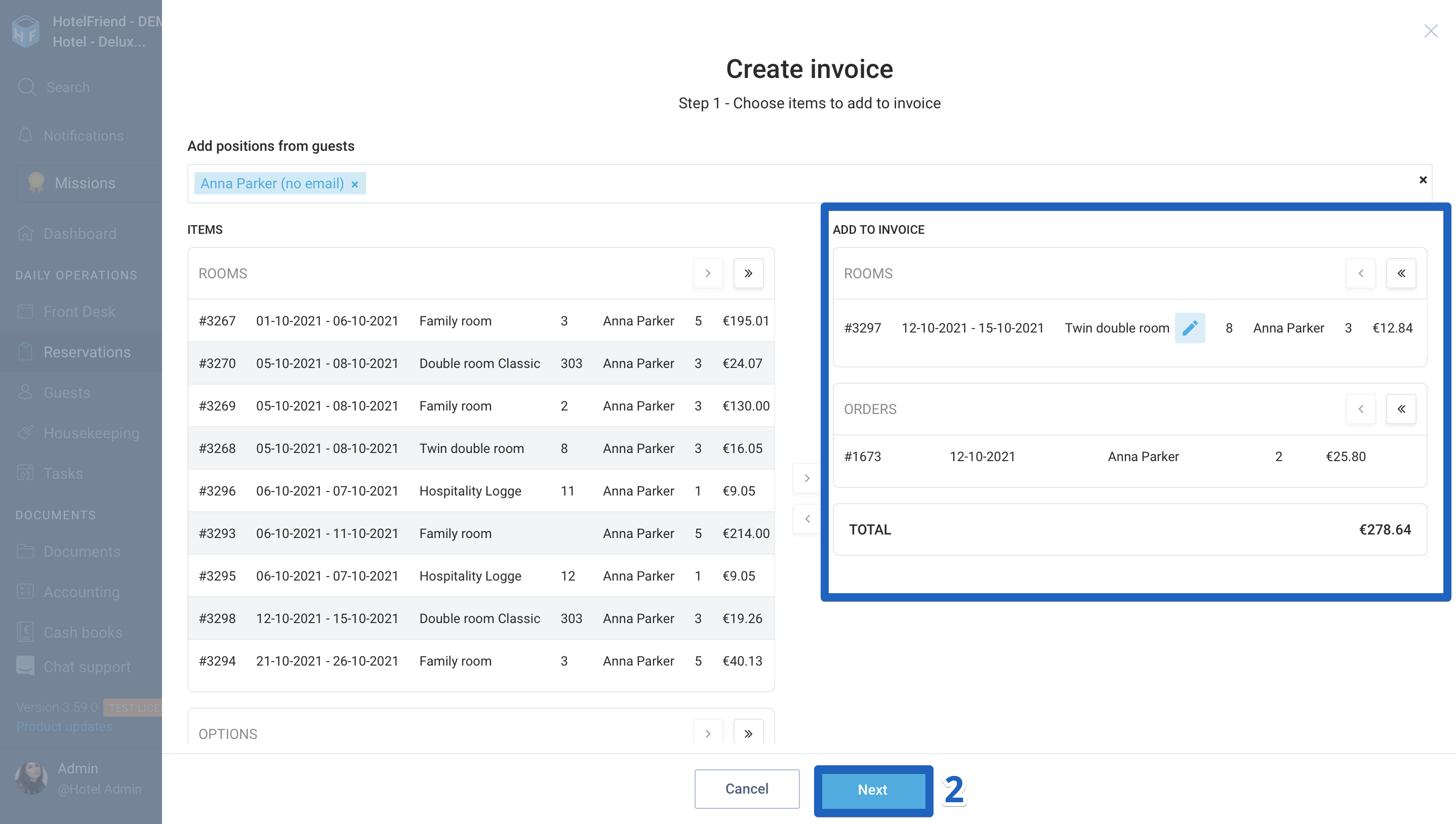Open the Notifications bell icon
This screenshot has width=1456, height=824.
point(26,135)
